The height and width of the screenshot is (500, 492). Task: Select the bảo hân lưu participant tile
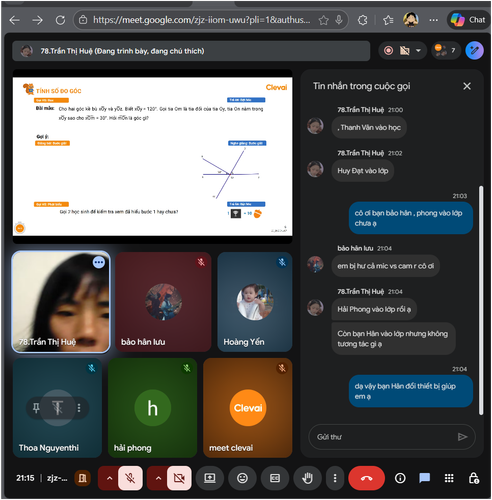pyautogui.click(x=163, y=302)
